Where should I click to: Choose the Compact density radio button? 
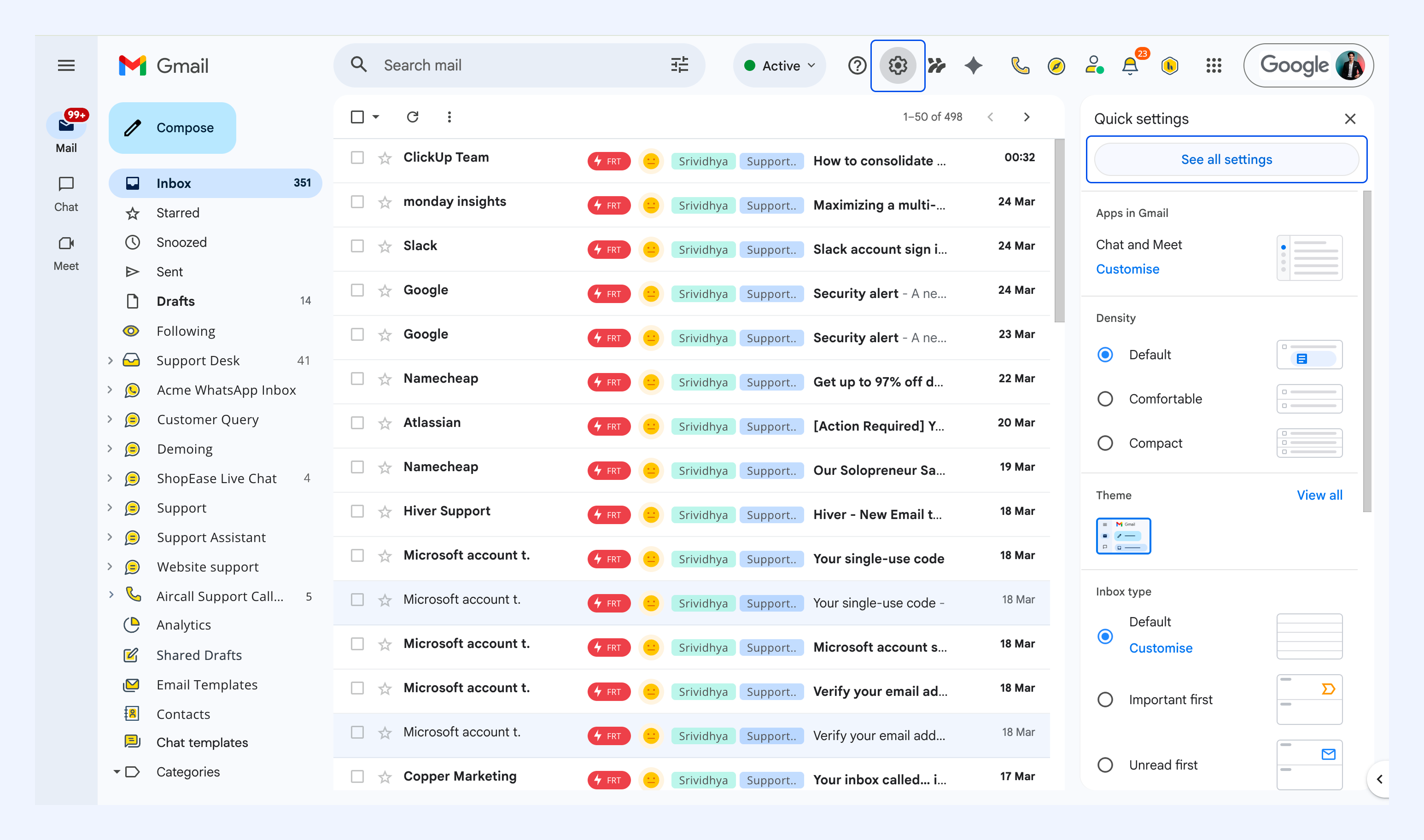(1105, 443)
